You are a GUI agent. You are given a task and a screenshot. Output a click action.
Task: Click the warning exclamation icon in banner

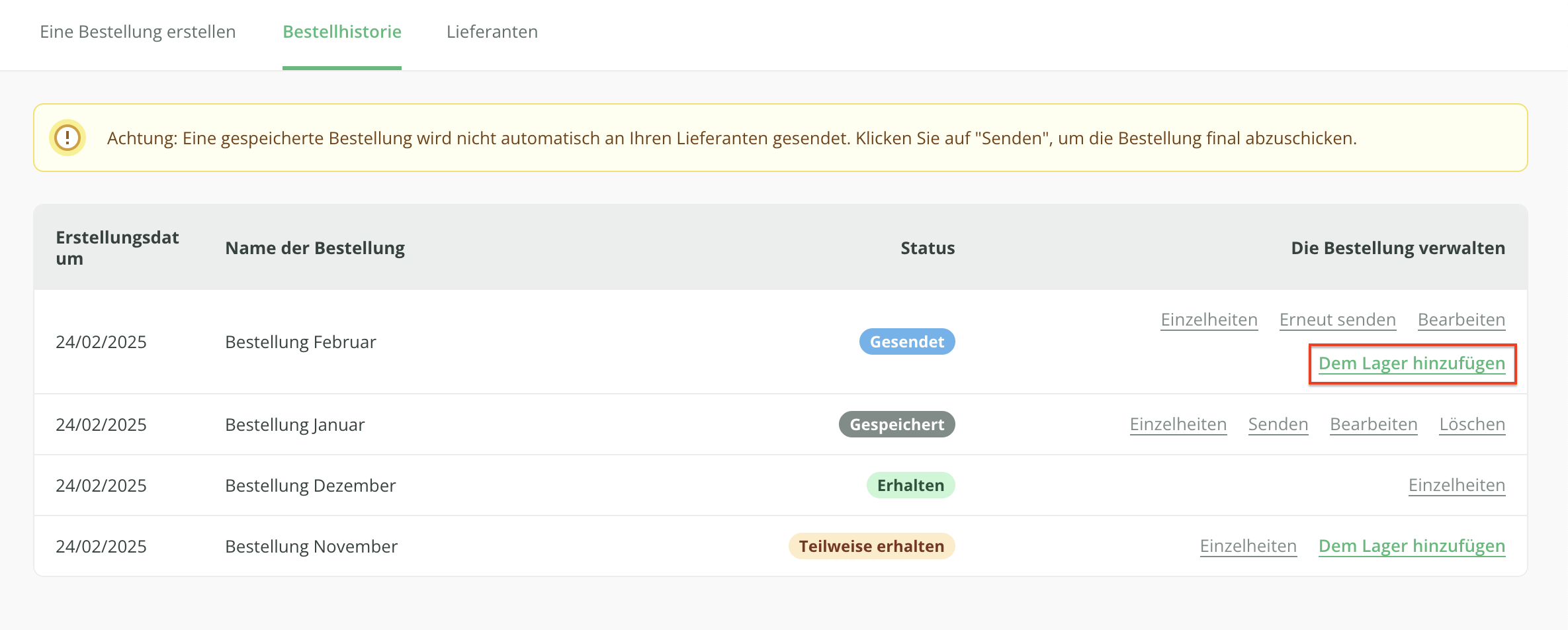(67, 138)
